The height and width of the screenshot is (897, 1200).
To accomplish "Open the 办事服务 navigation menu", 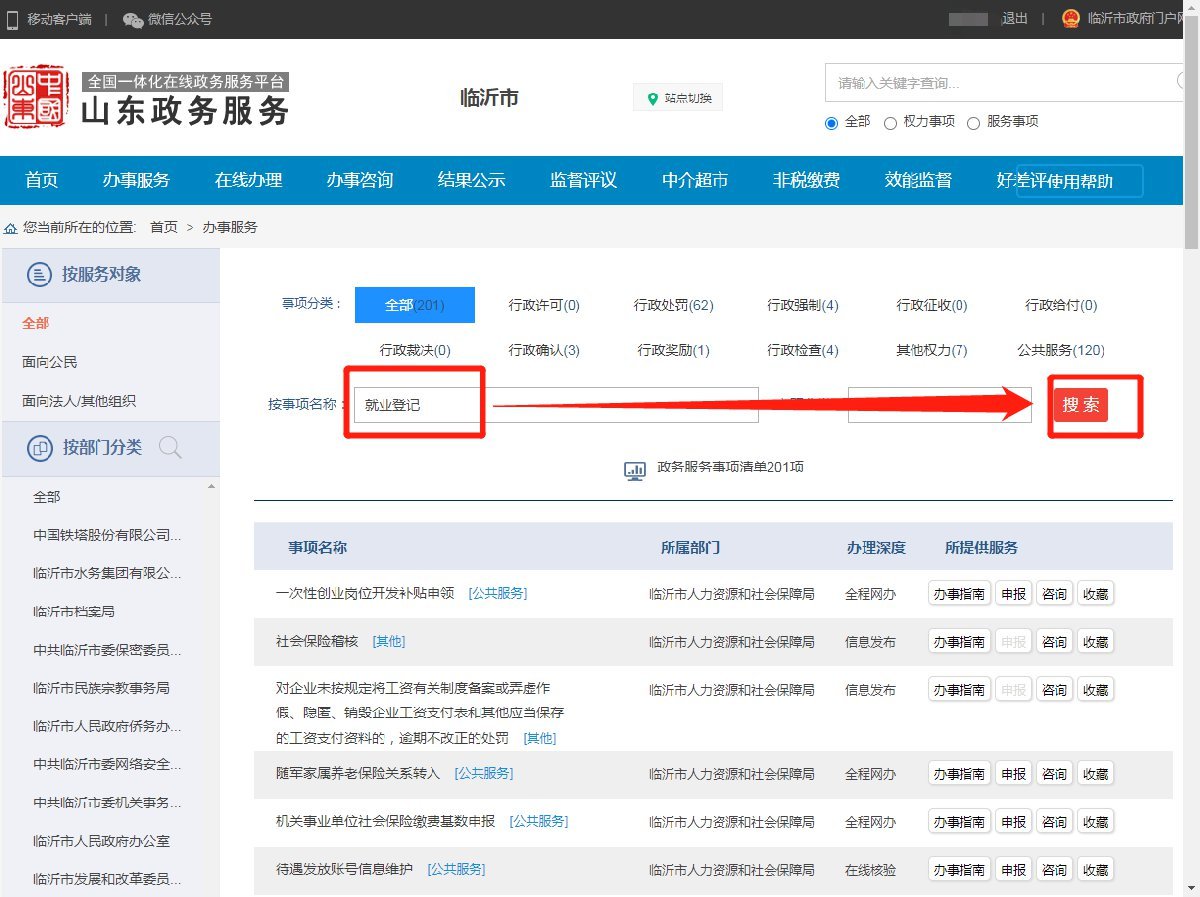I will pos(136,181).
